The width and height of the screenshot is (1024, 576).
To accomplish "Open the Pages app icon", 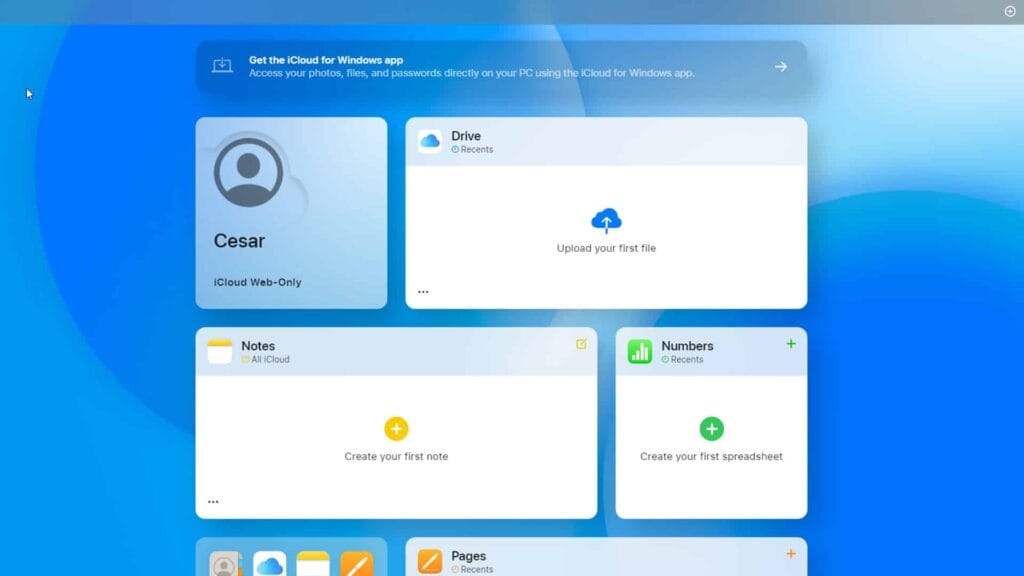I will coord(430,561).
